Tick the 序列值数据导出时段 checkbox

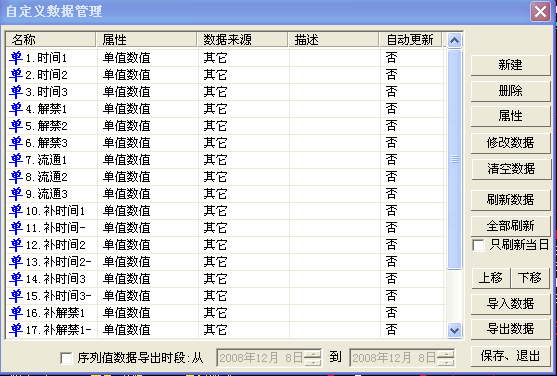66,358
